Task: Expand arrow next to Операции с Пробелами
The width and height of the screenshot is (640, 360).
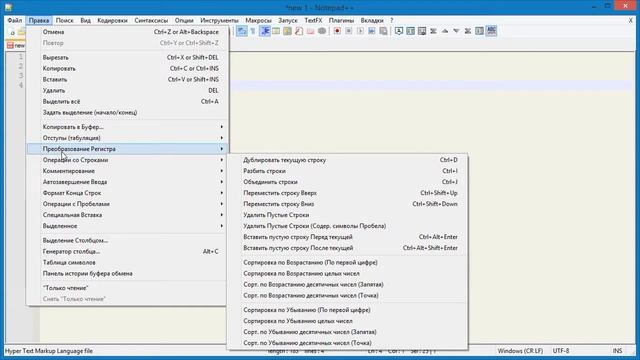Action: coord(222,204)
